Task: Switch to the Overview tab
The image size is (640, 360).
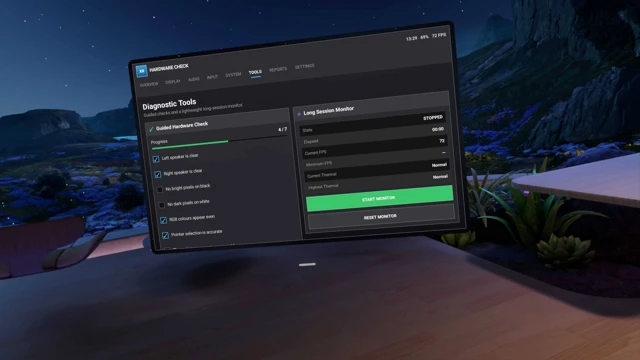Action: [x=149, y=84]
